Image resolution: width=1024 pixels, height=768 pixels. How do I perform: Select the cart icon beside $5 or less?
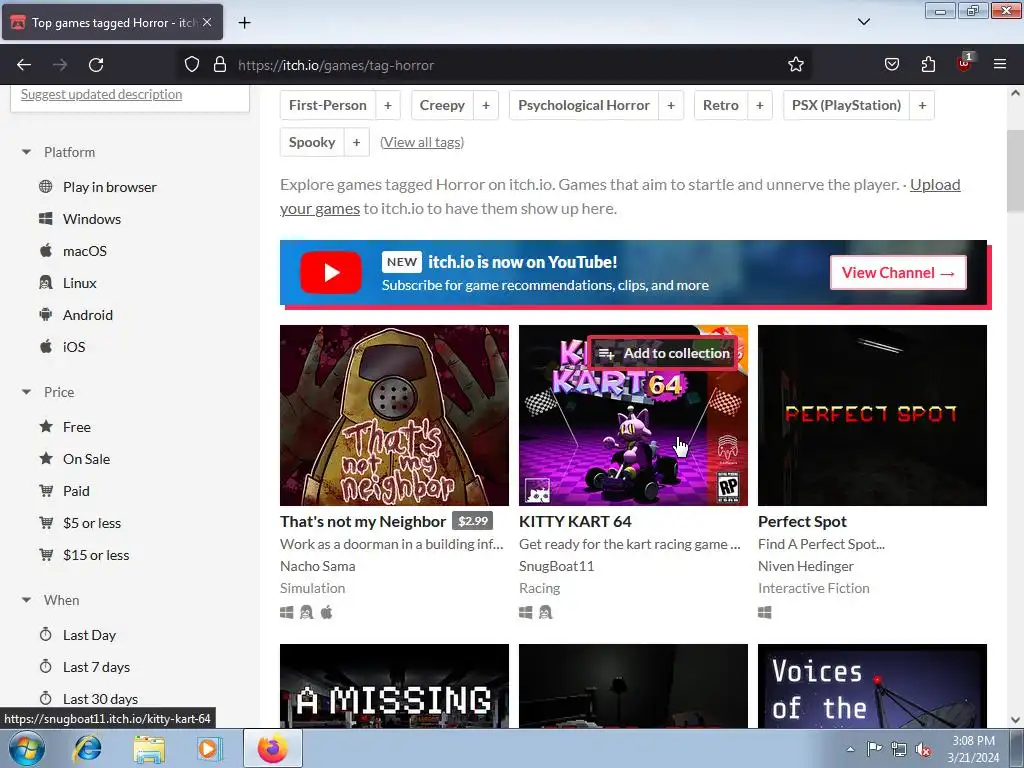pyautogui.click(x=46, y=523)
